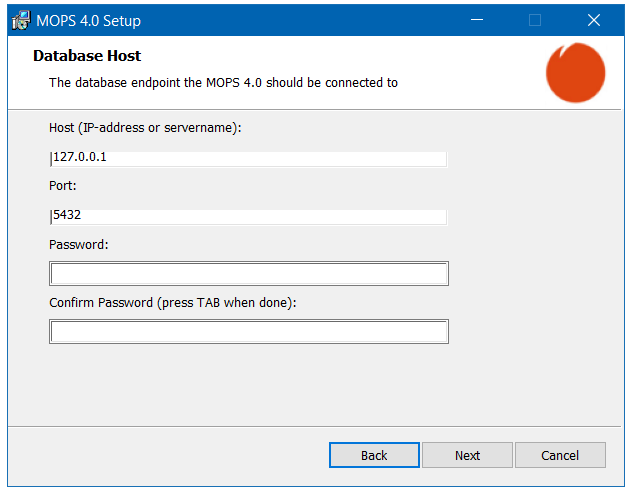Click the "Password:" label
Screen dimensions: 630x491
click(x=79, y=244)
